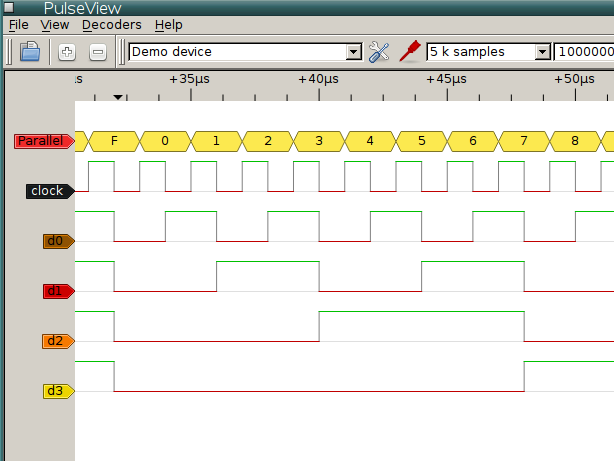
Task: Open the Decoders menu
Action: point(112,25)
